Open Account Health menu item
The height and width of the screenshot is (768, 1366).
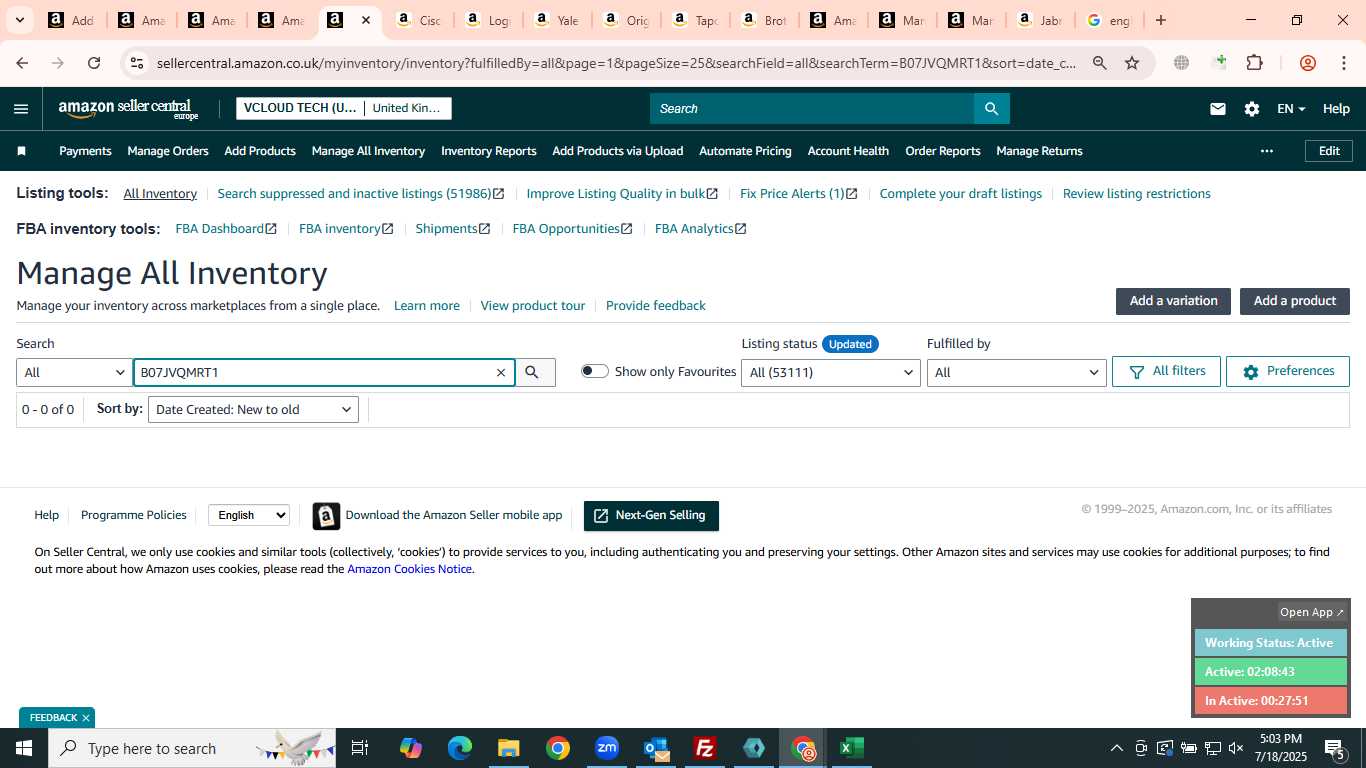coord(848,151)
